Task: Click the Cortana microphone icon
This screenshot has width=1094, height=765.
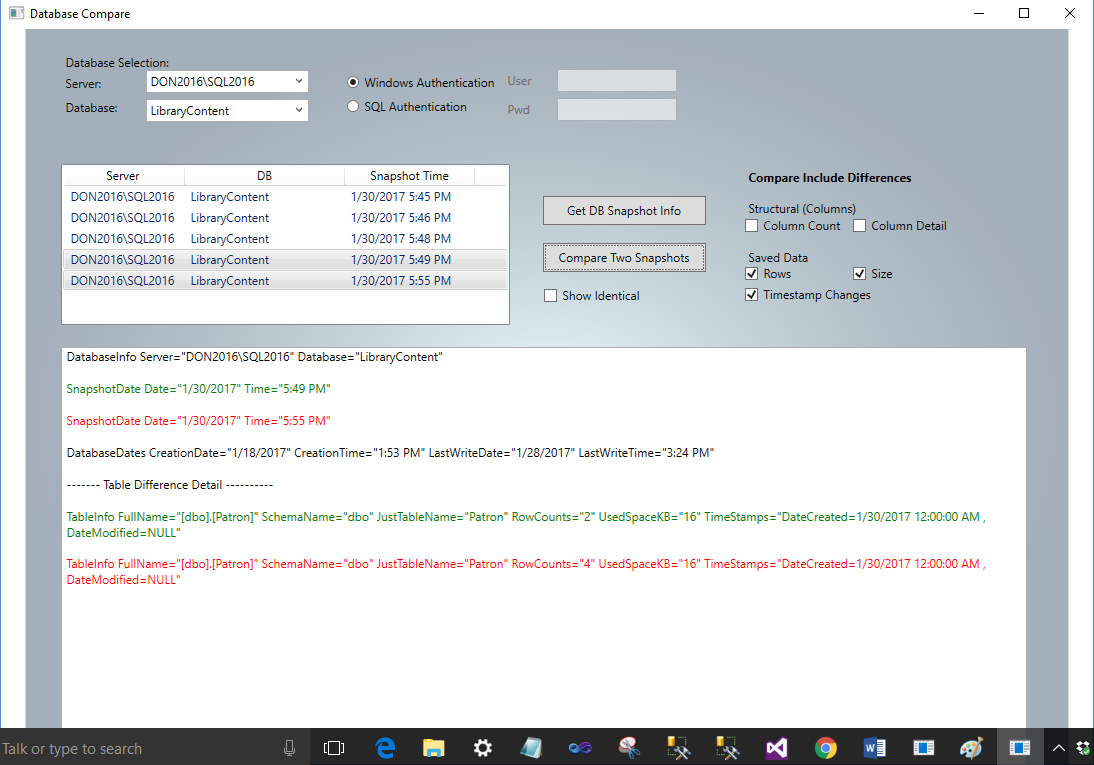Action: click(x=290, y=748)
